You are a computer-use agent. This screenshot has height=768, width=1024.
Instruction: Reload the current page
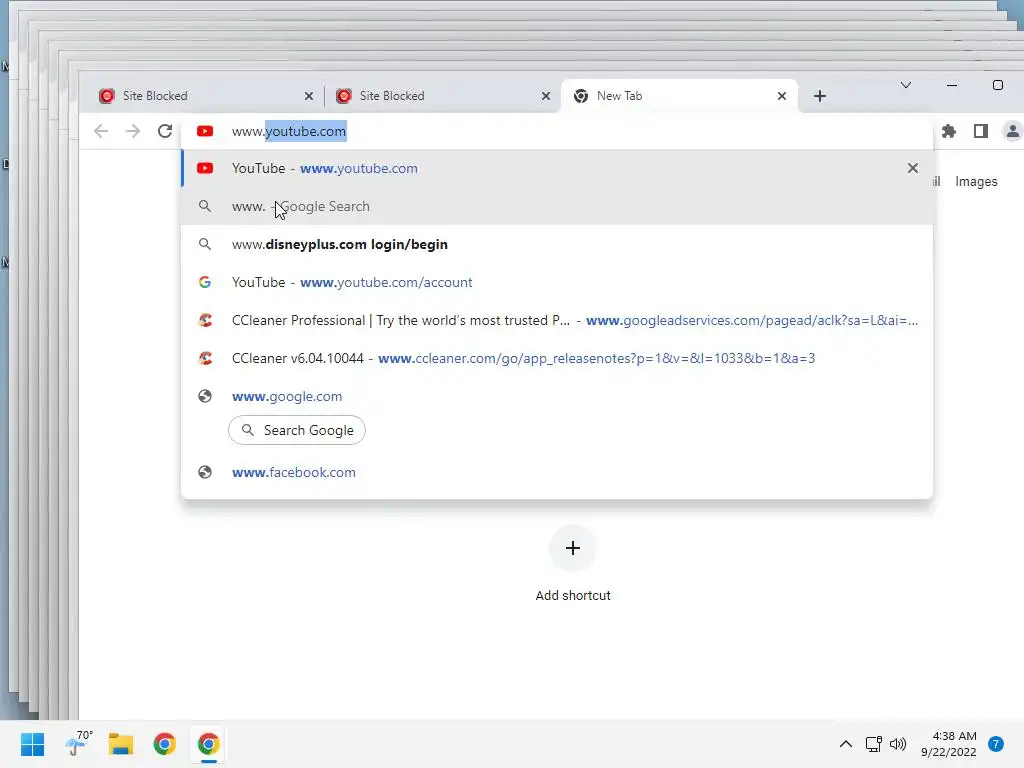click(x=165, y=131)
